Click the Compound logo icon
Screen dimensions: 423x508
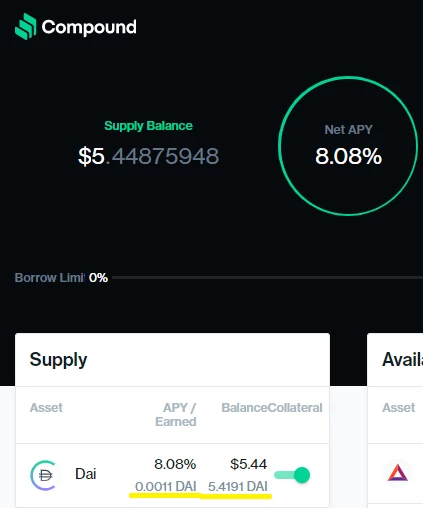pos(25,27)
